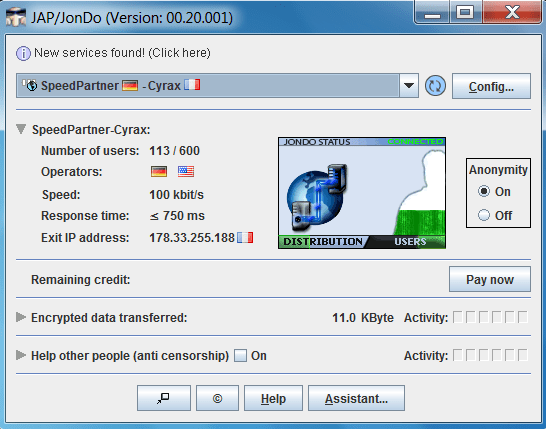The image size is (546, 429).
Task: Collapse the SpeedPartner-Cyrax details section
Action: [21, 129]
